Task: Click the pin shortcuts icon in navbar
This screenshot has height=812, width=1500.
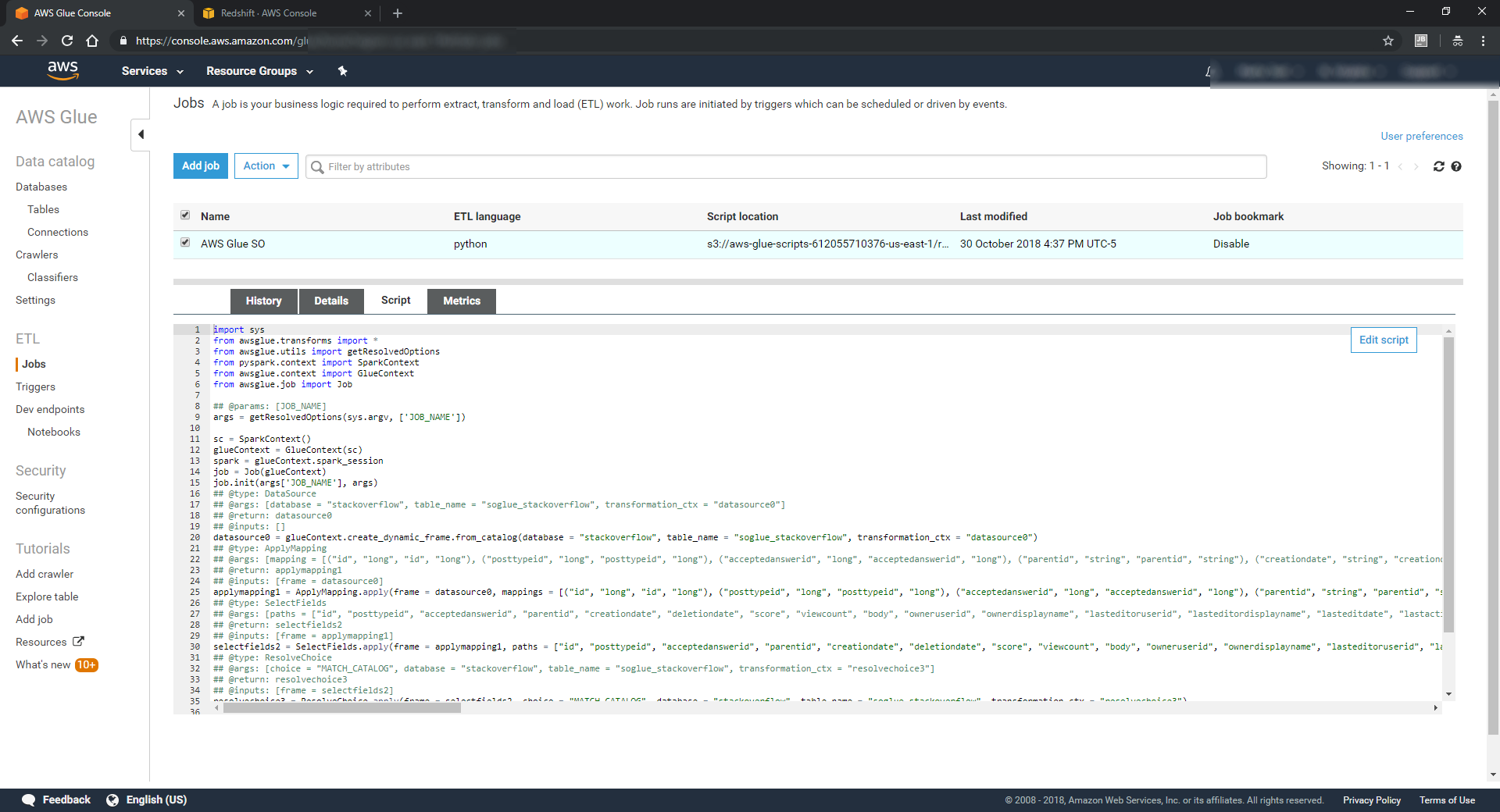Action: (x=342, y=71)
